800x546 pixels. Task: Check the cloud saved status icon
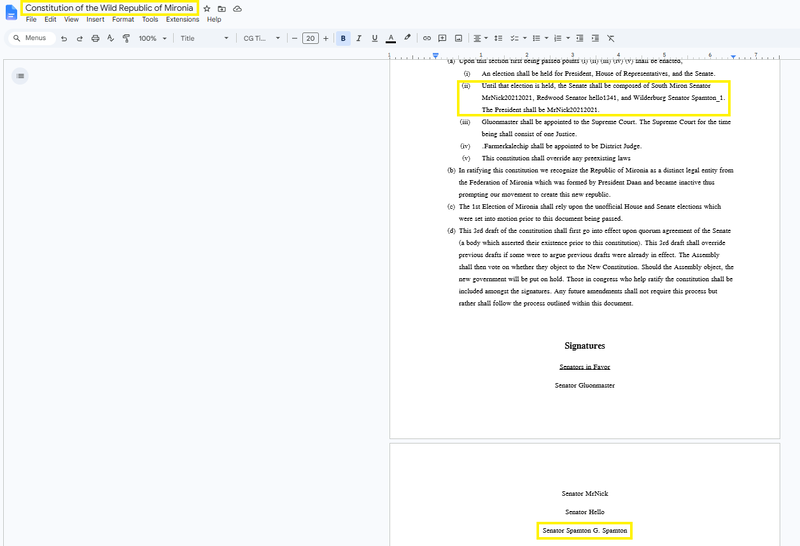pyautogui.click(x=237, y=9)
